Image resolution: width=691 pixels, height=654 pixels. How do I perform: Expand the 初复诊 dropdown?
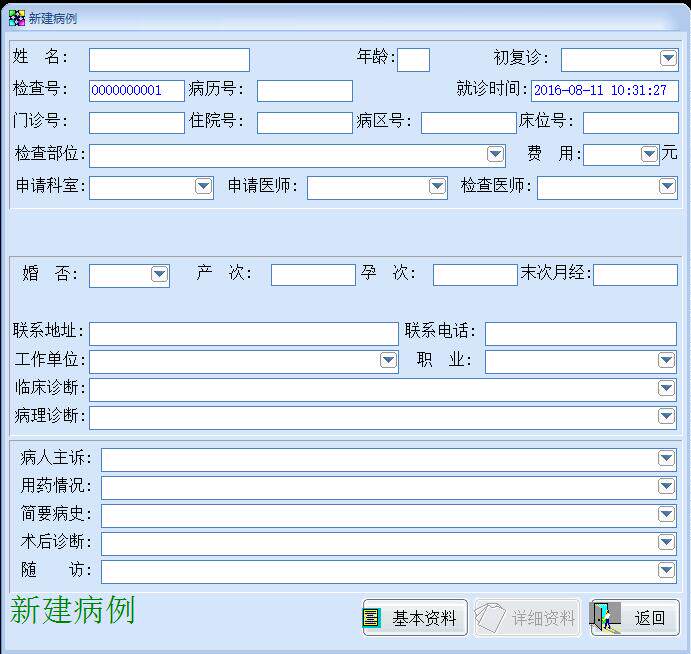click(668, 58)
